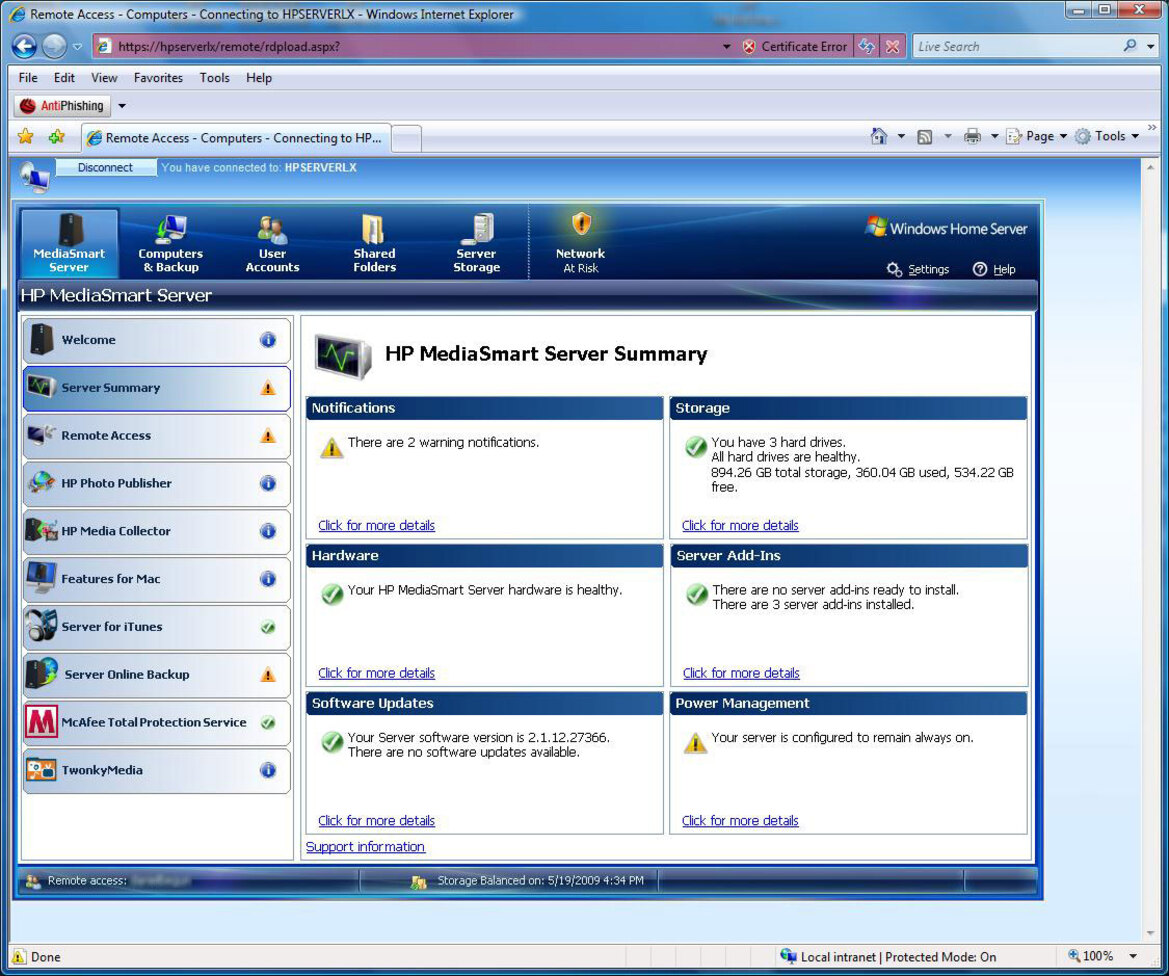Open a new blank tab
Image resolution: width=1169 pixels, height=976 pixels.
406,139
